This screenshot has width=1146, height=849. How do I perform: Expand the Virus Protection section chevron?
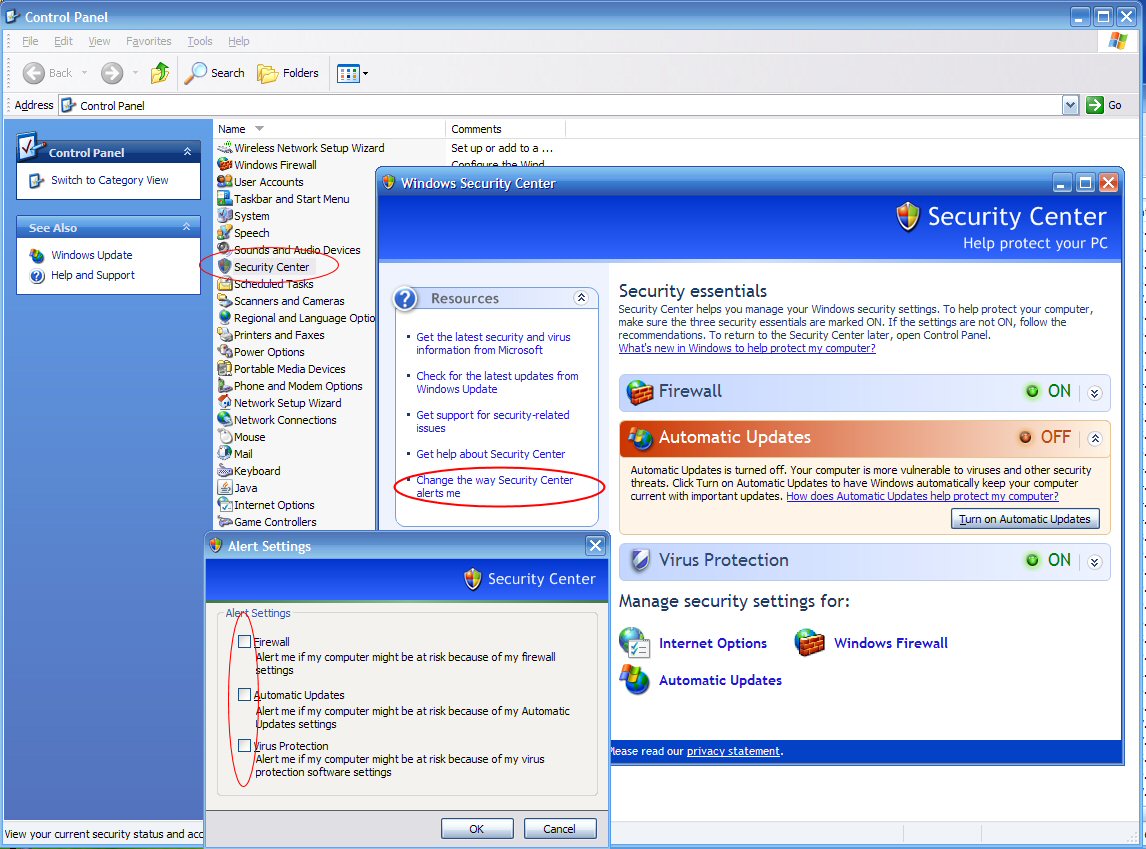tap(1094, 562)
